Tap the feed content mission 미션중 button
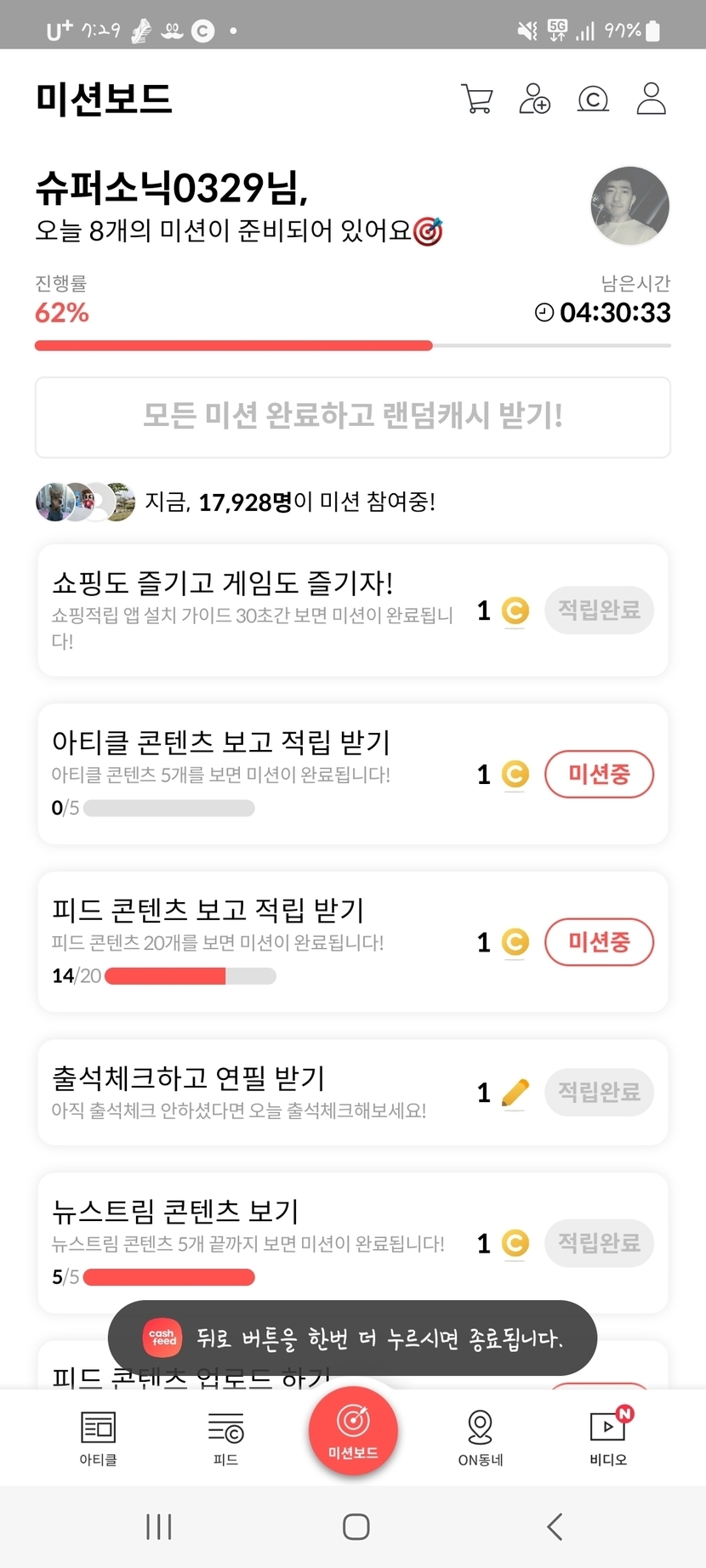The width and height of the screenshot is (706, 1568). pyautogui.click(x=599, y=941)
